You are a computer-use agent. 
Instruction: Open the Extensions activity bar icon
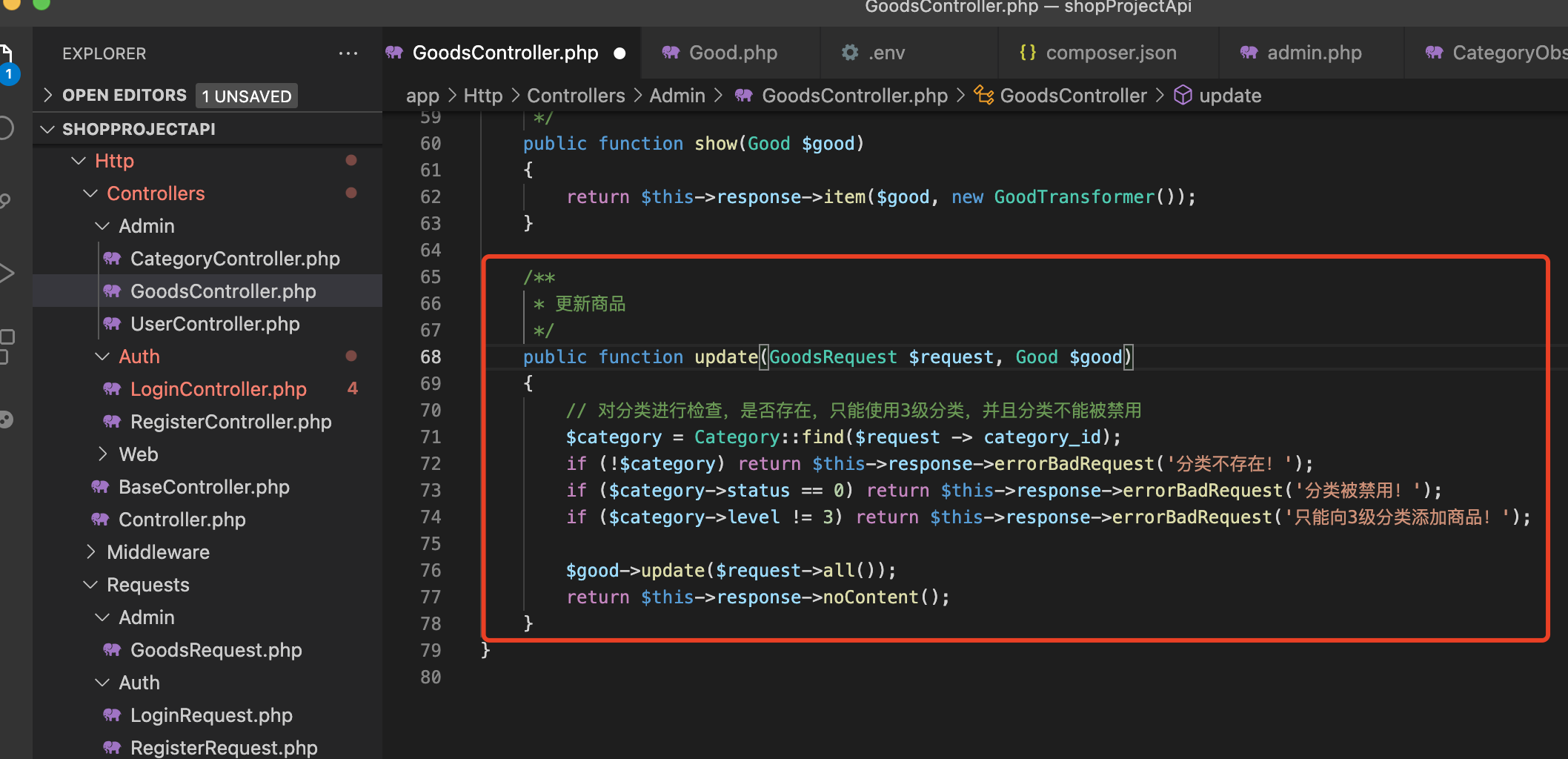pos(6,345)
